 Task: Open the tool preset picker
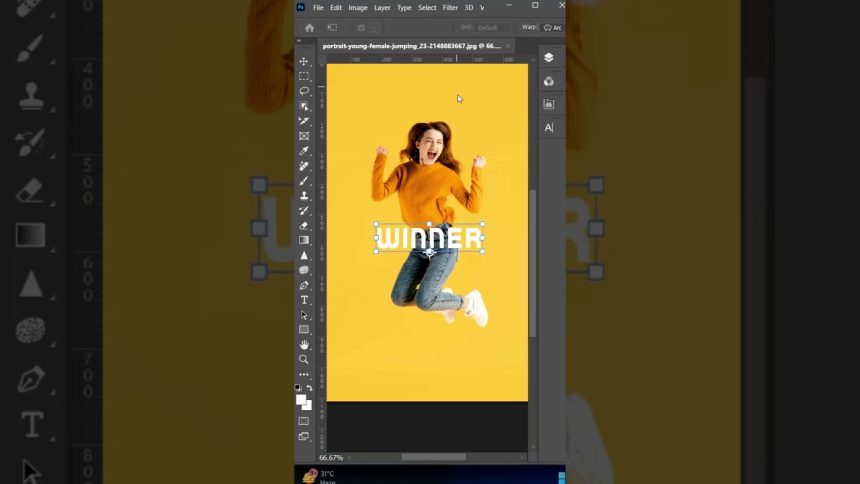[332, 27]
